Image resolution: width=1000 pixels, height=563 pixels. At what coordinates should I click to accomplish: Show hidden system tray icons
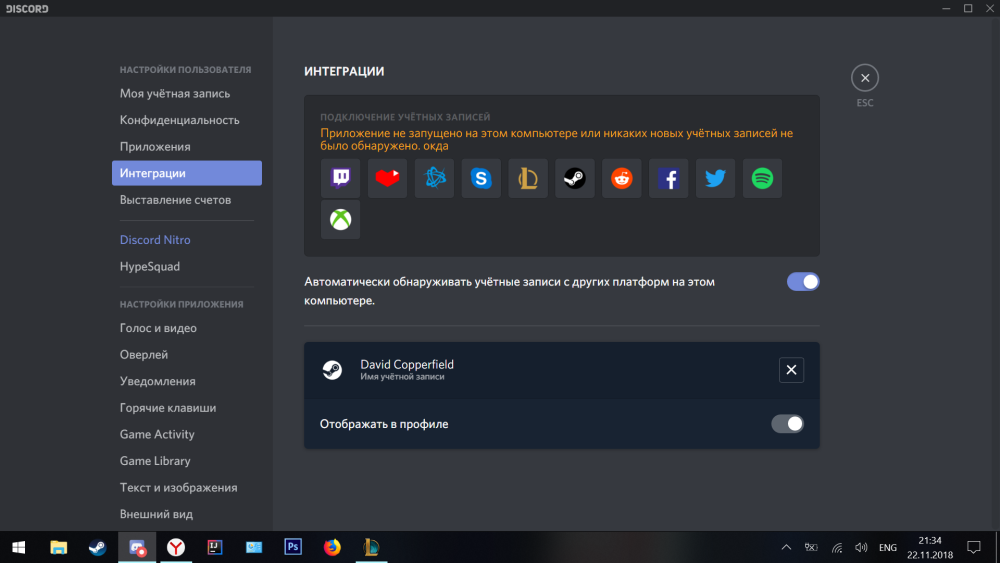786,548
